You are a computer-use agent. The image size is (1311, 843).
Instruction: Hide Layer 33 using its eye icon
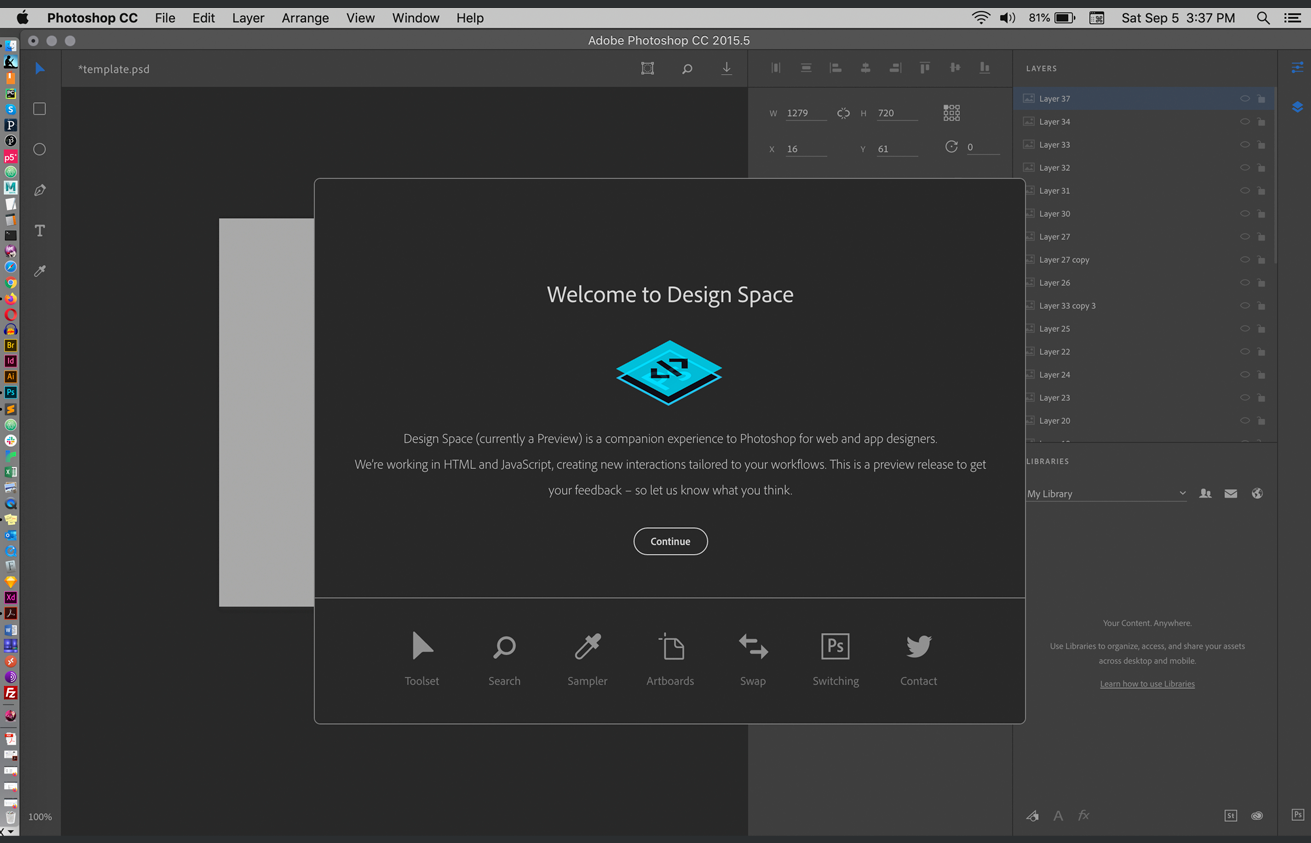point(1245,145)
